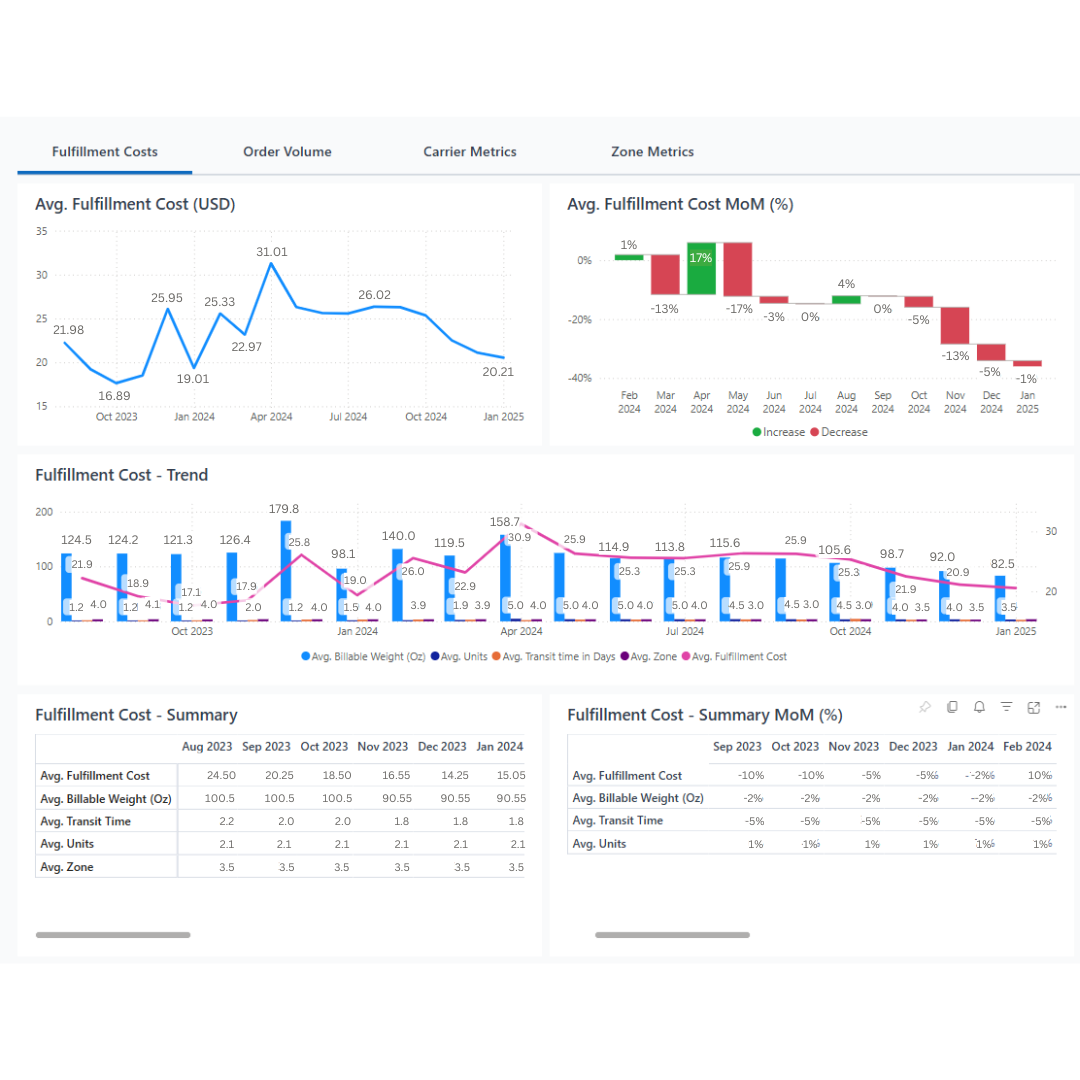Click the Avg. Transit Time row header in Summary

click(x=85, y=821)
